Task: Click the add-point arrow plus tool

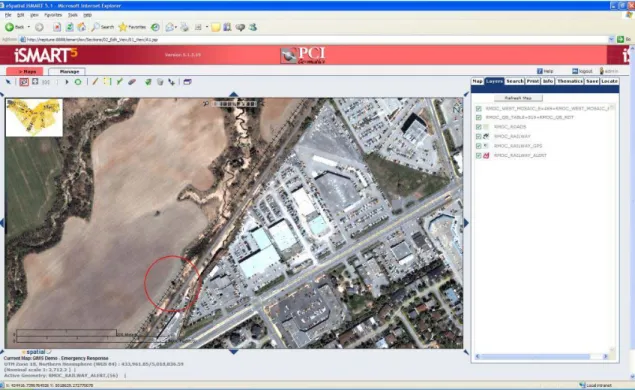Action: 172,82
